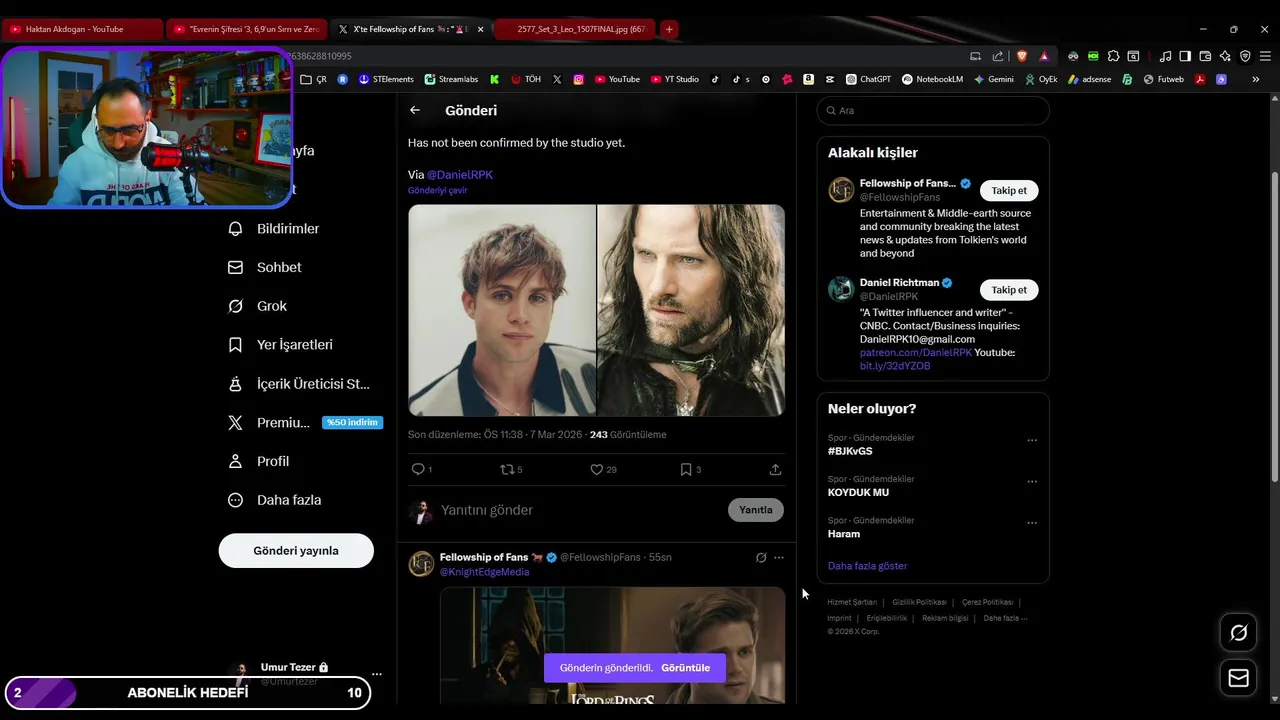Click the Yanıtla reply button
This screenshot has width=1280, height=720.
[x=756, y=510]
